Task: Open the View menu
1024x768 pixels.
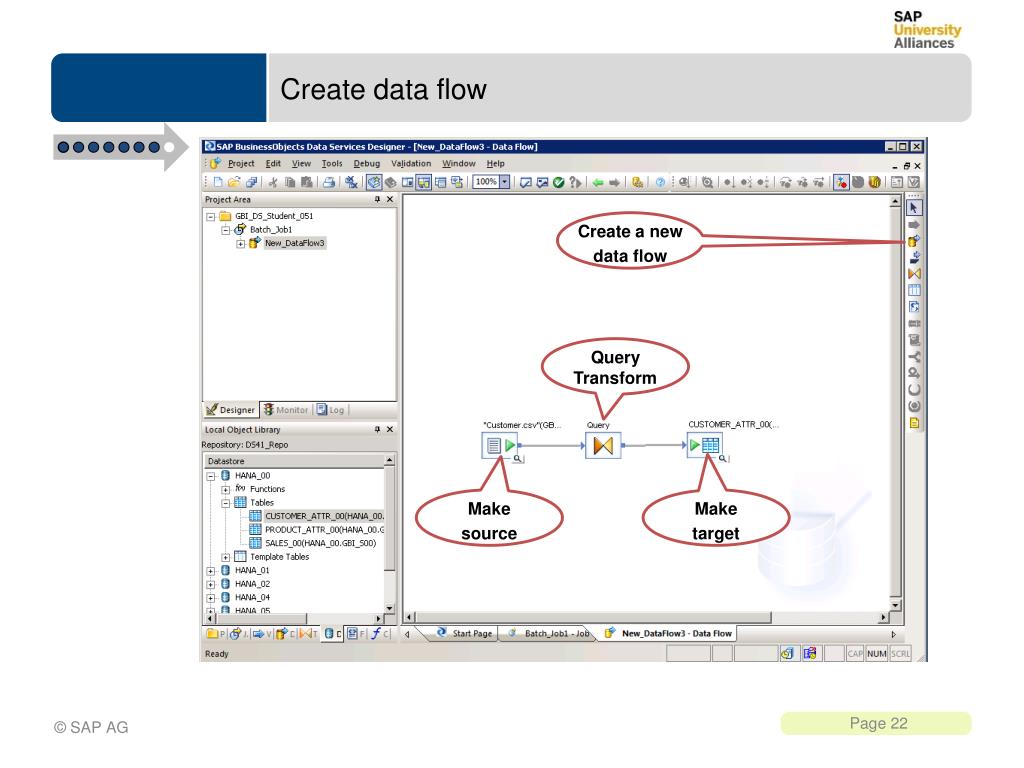Action: pos(301,163)
